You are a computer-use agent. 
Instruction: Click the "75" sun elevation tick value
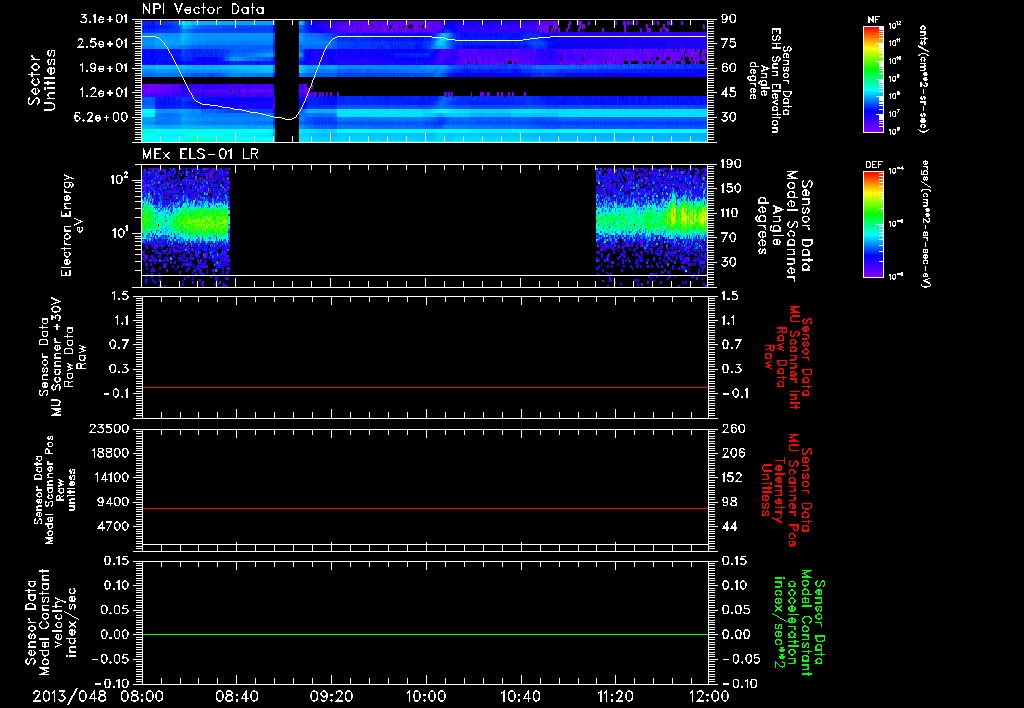(729, 43)
